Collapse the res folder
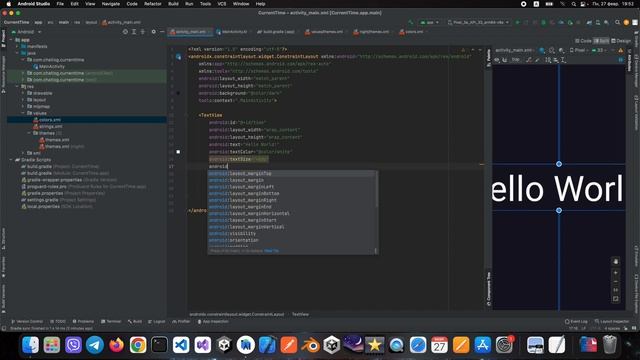640x360 pixels. (17, 87)
